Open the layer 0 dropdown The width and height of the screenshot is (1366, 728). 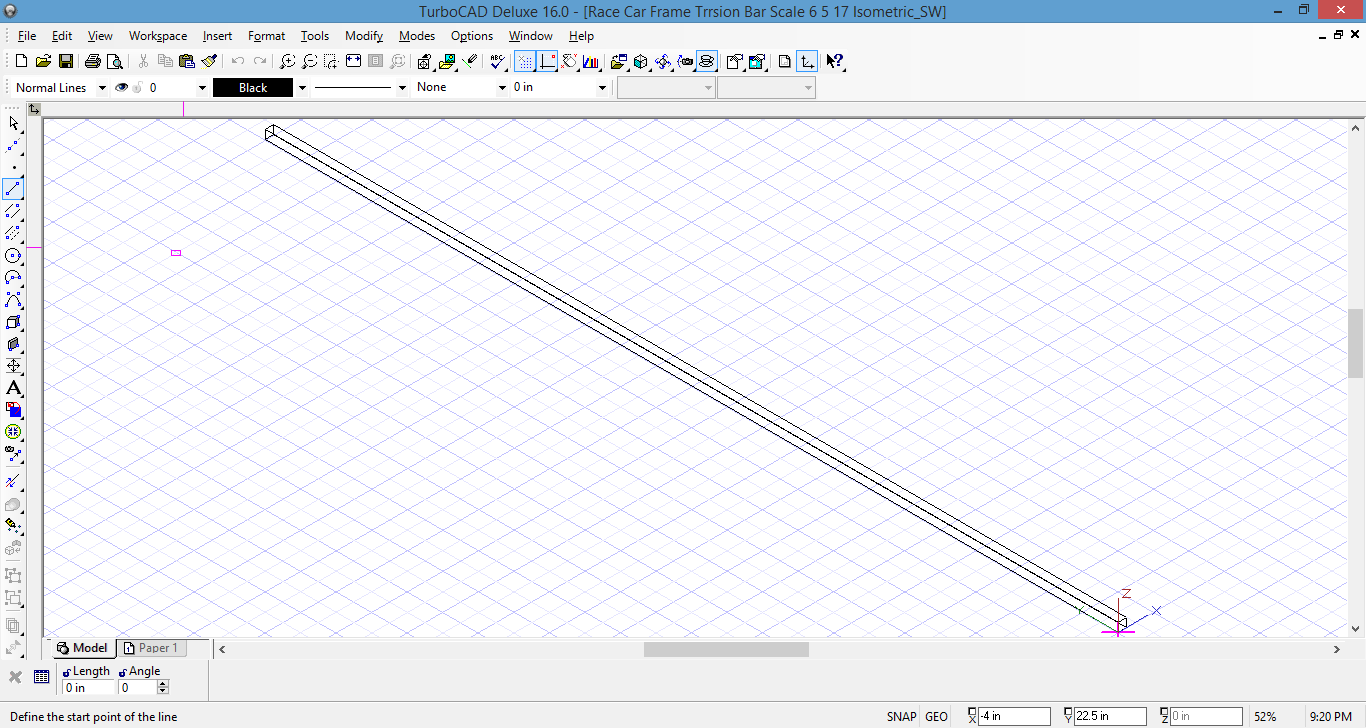[x=202, y=88]
